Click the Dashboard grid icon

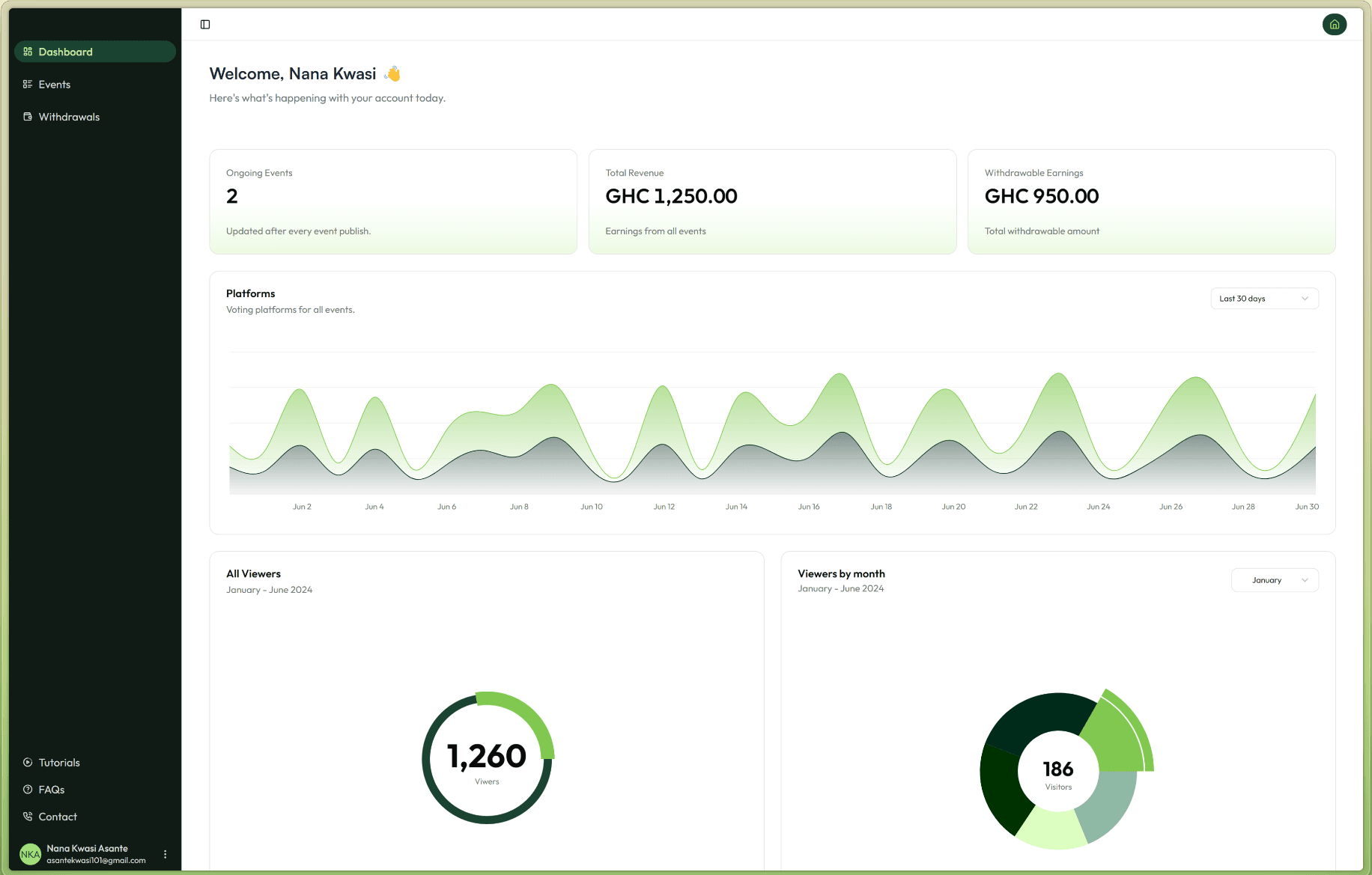pyautogui.click(x=27, y=51)
